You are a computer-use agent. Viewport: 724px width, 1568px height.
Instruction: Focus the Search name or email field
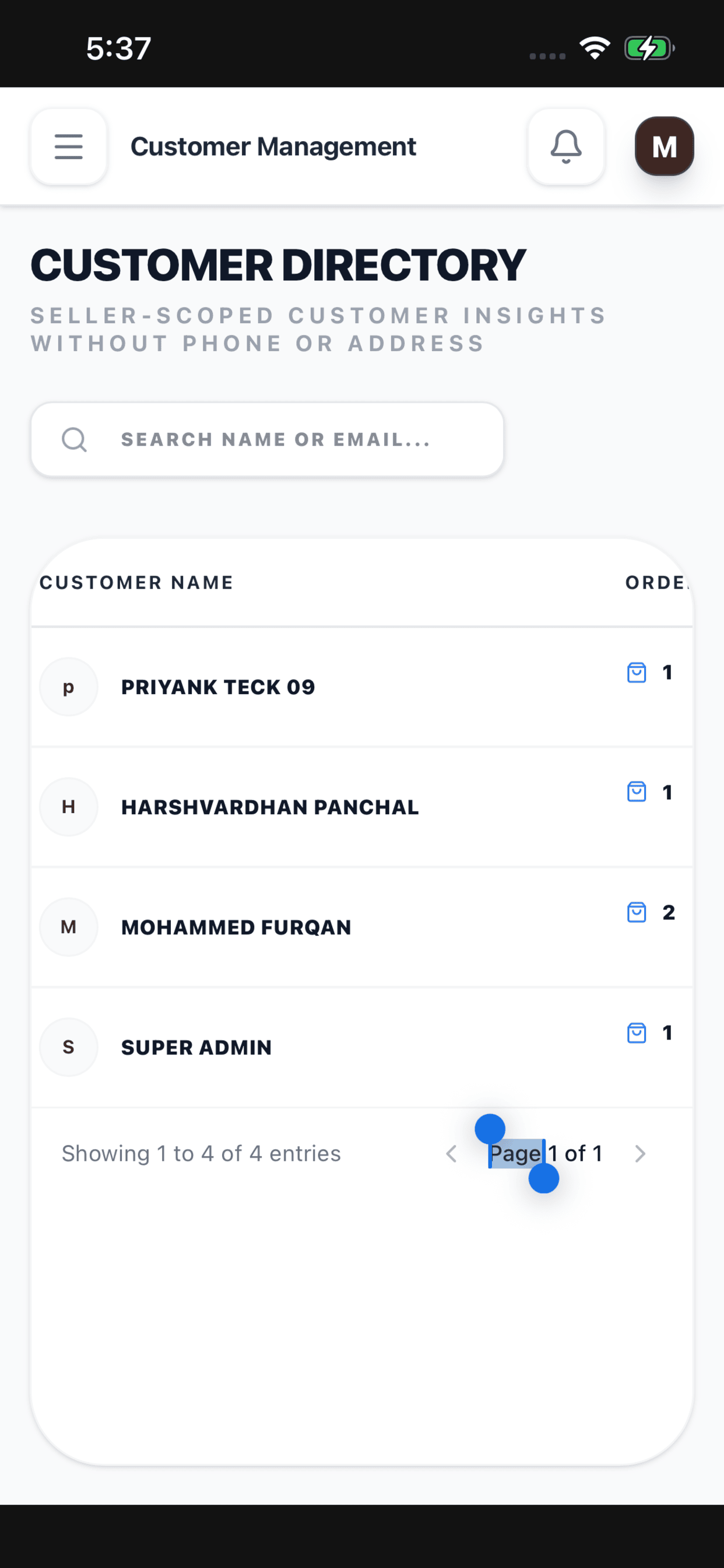point(267,439)
